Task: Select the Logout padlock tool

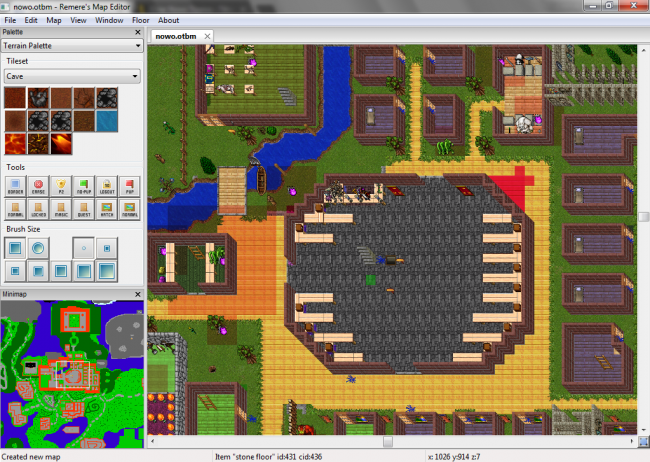Action: [107, 186]
